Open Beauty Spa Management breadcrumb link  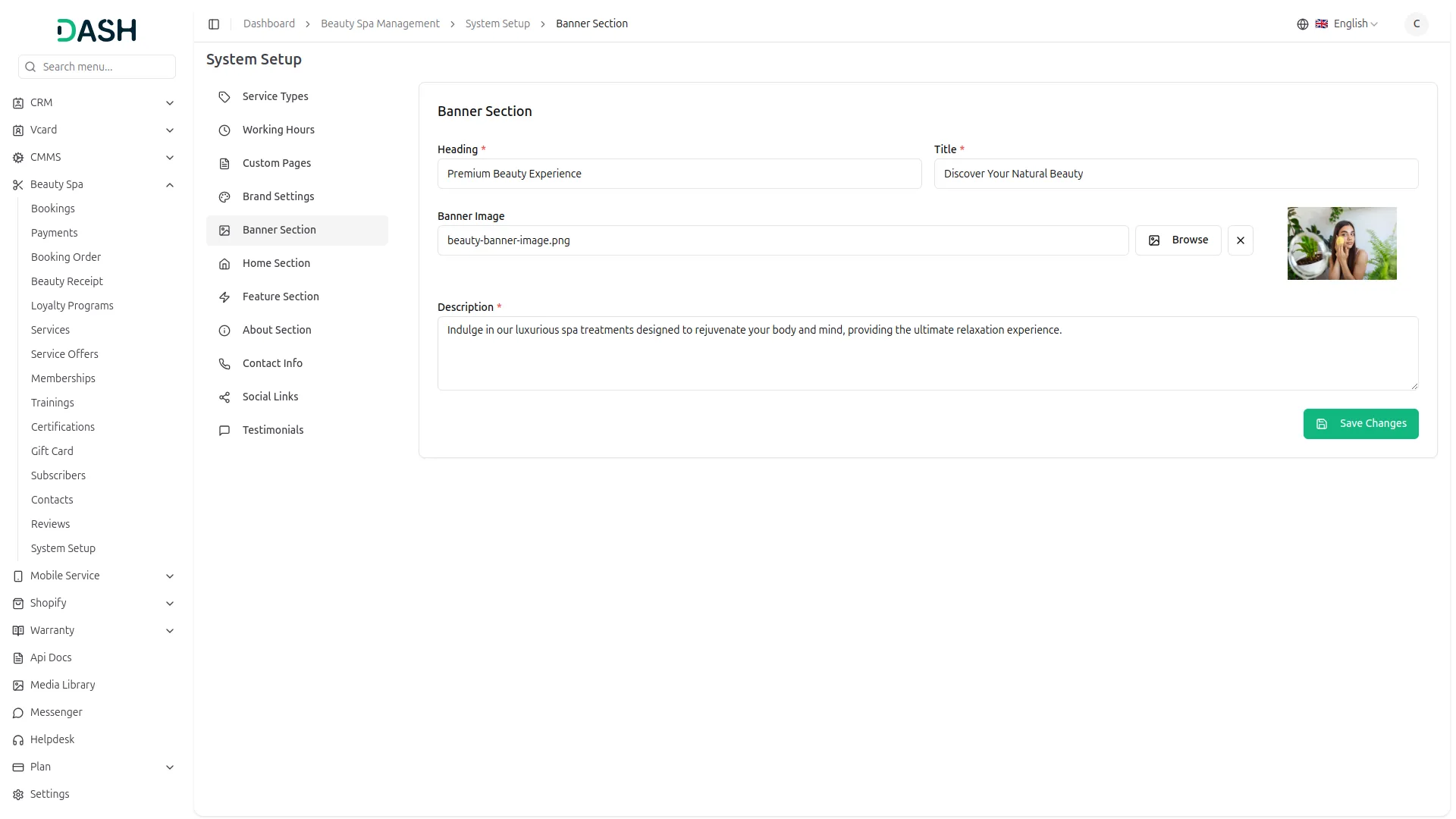pos(380,24)
